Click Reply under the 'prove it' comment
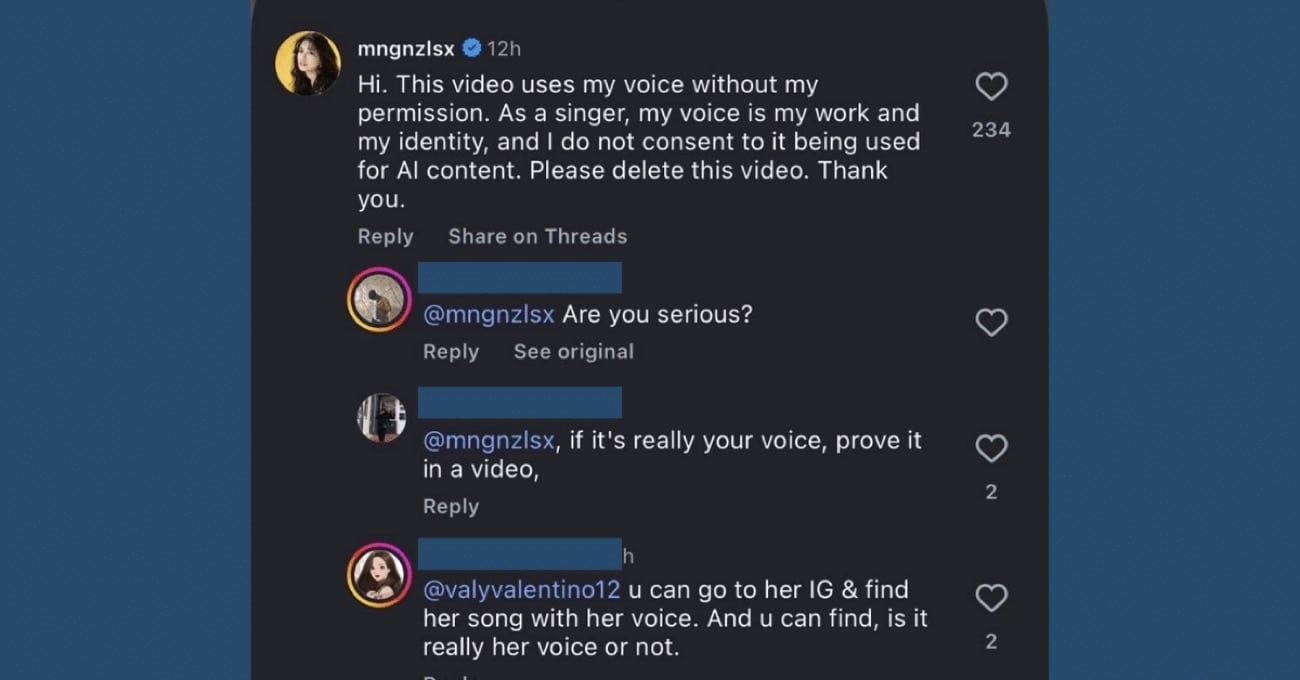The image size is (1300, 680). pyautogui.click(x=451, y=506)
